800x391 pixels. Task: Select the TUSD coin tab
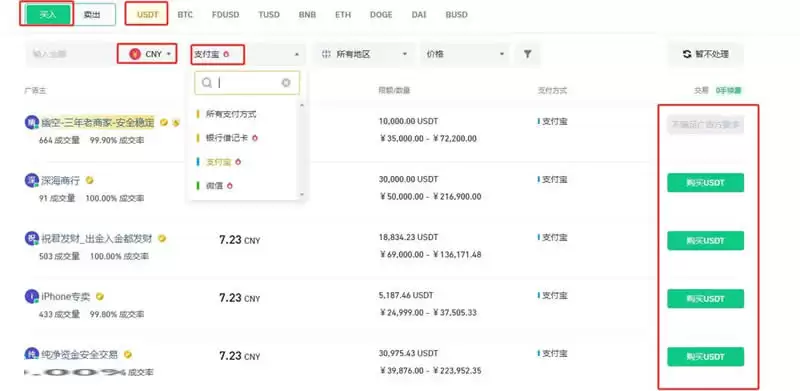(x=269, y=15)
